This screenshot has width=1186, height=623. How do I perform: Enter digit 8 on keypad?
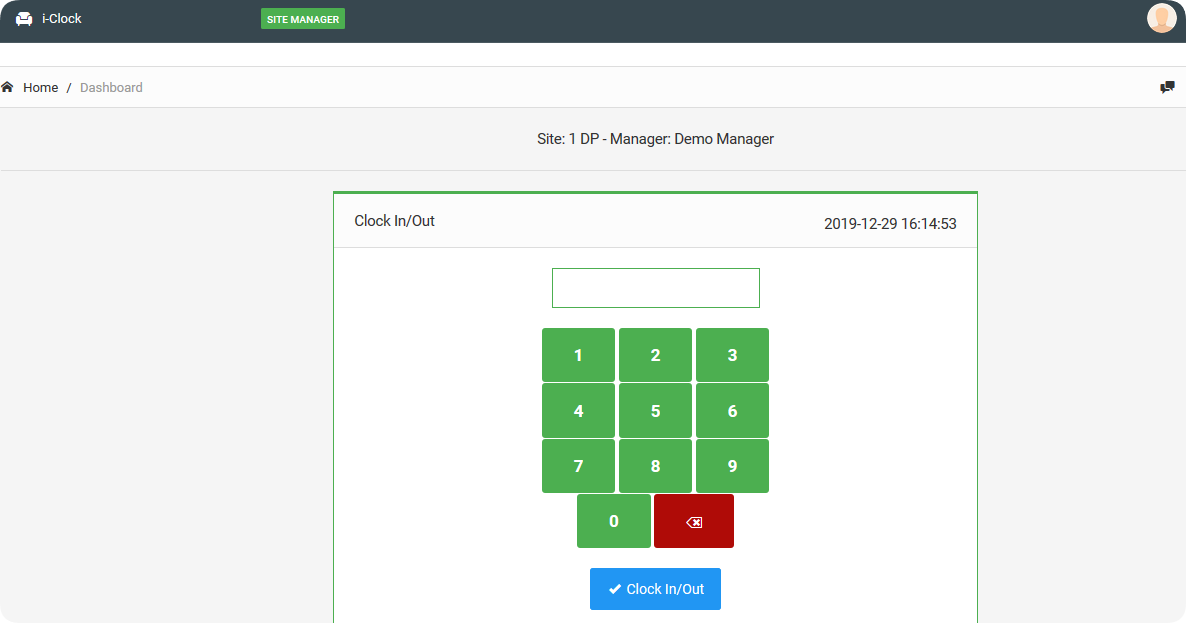pyautogui.click(x=655, y=466)
